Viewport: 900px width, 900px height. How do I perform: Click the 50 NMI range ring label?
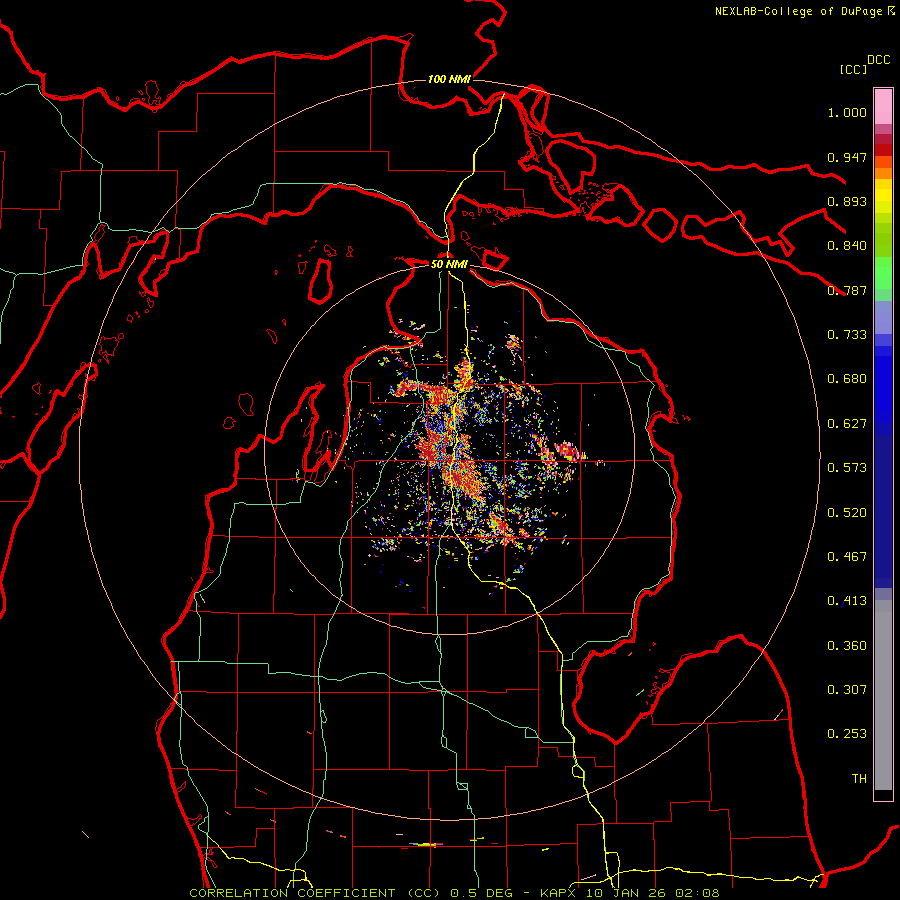coord(449,264)
